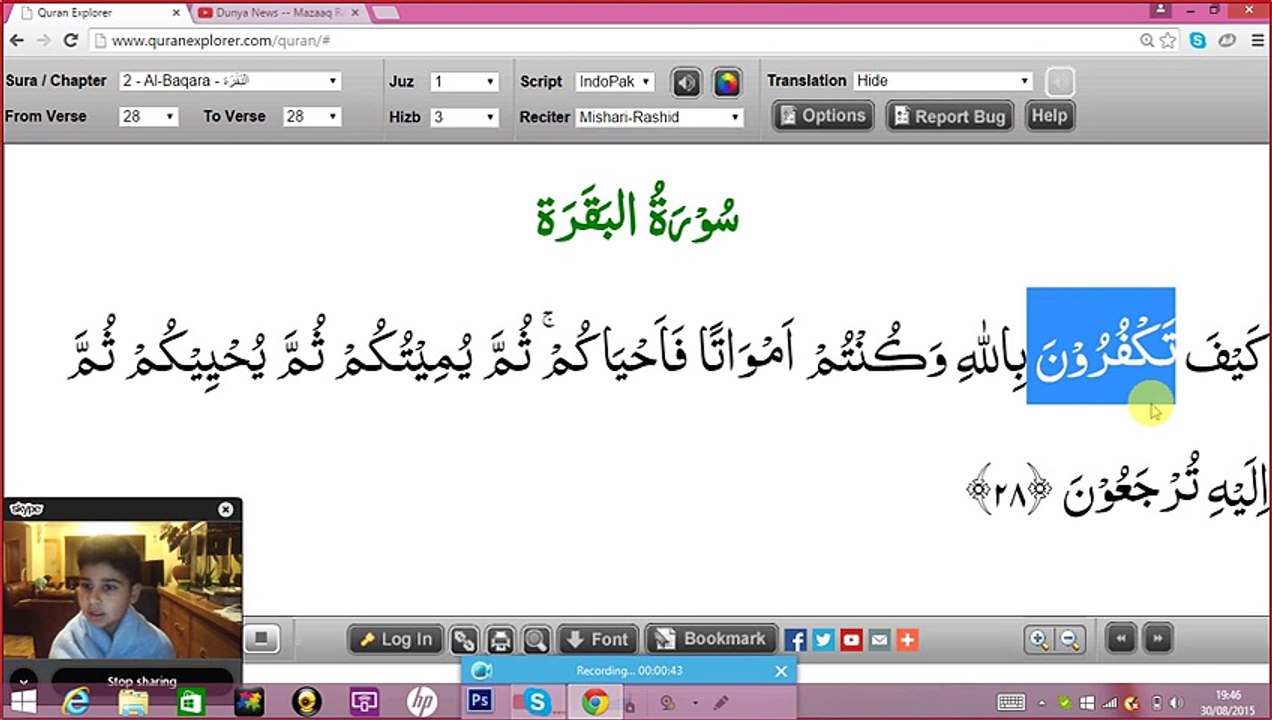
Task: Go to the previous verse
Action: point(1121,638)
